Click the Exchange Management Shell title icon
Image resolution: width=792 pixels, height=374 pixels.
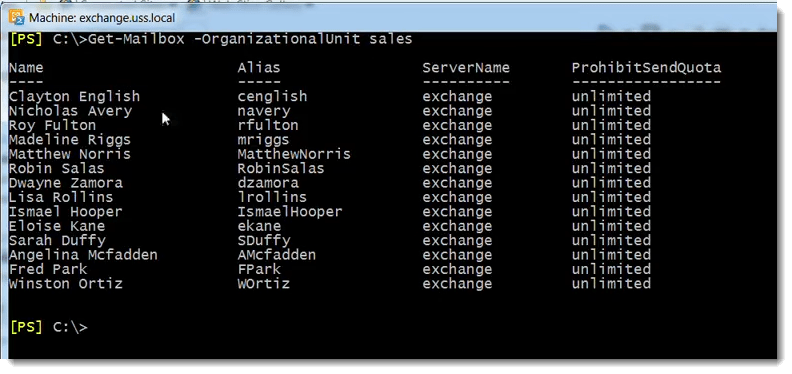click(x=17, y=17)
